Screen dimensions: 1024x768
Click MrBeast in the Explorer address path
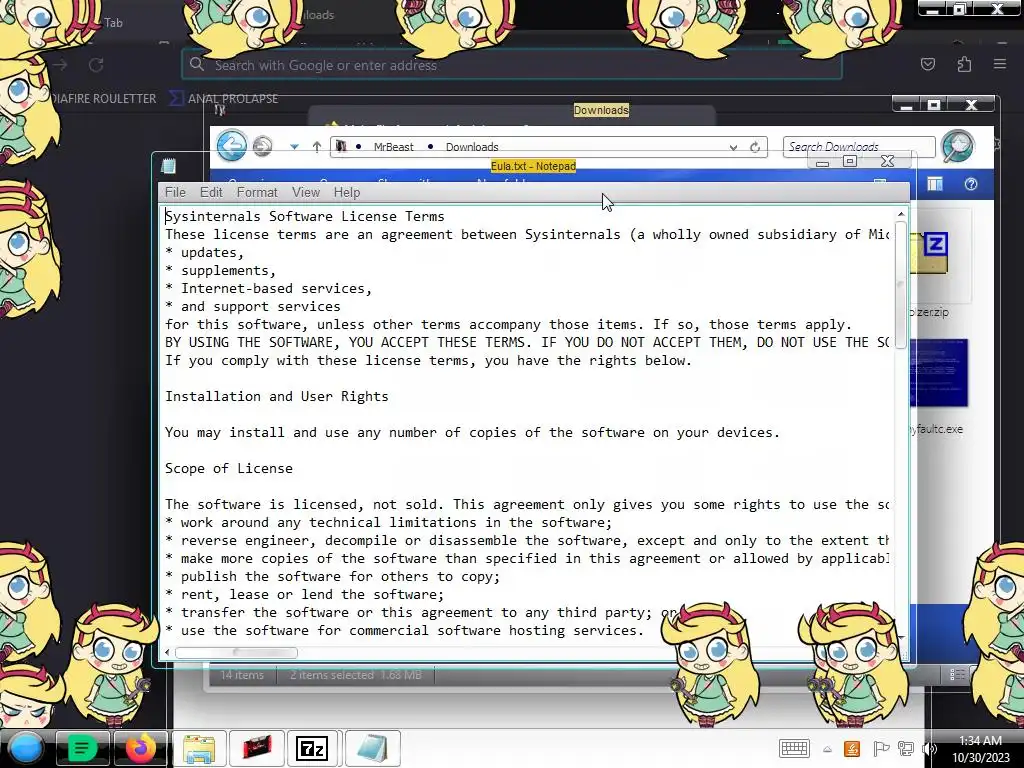click(x=393, y=147)
